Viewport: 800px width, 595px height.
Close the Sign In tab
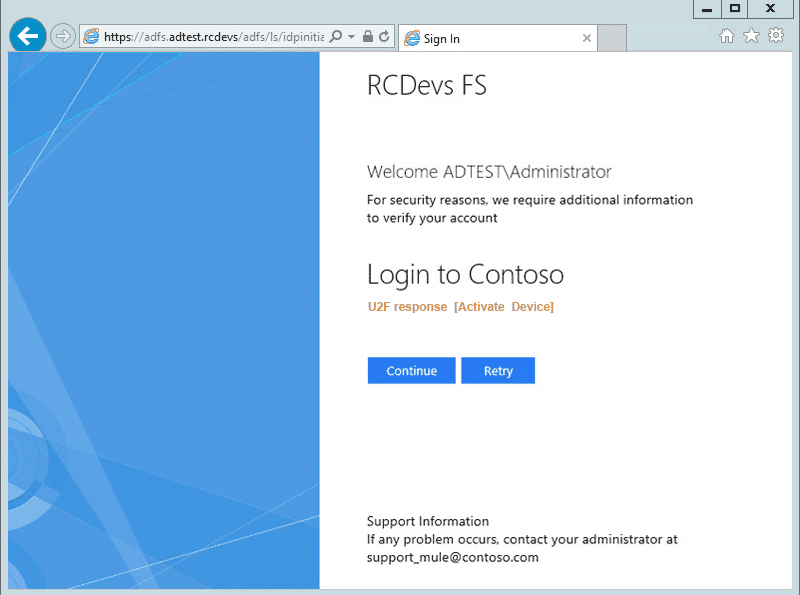pyautogui.click(x=587, y=38)
